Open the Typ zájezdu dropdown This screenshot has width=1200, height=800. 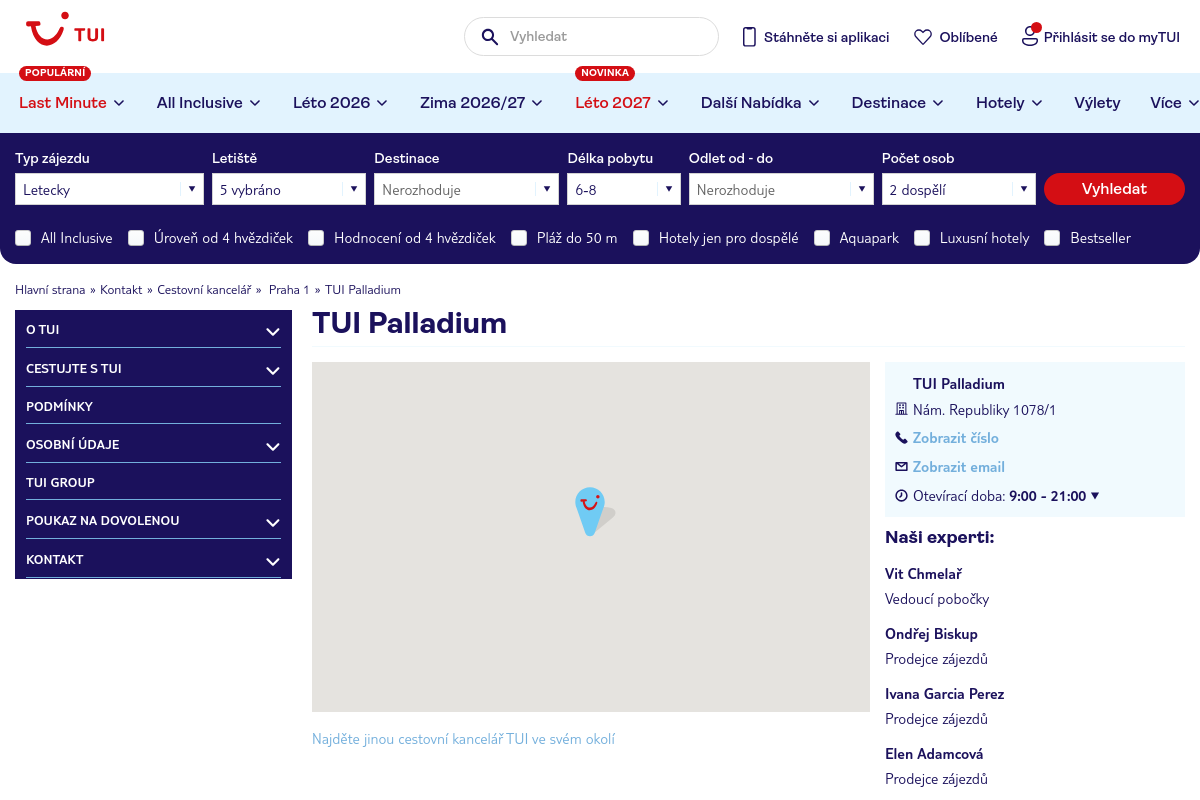pyautogui.click(x=109, y=189)
